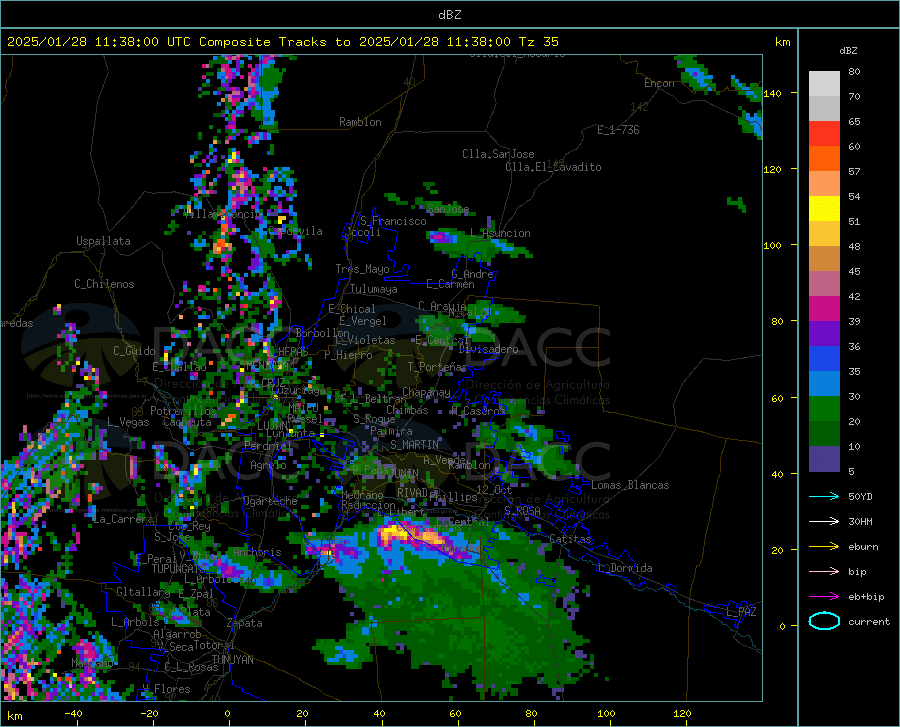Viewport: 900px width, 727px height.
Task: Click the 'Potrerillos' map label
Action: [183, 411]
